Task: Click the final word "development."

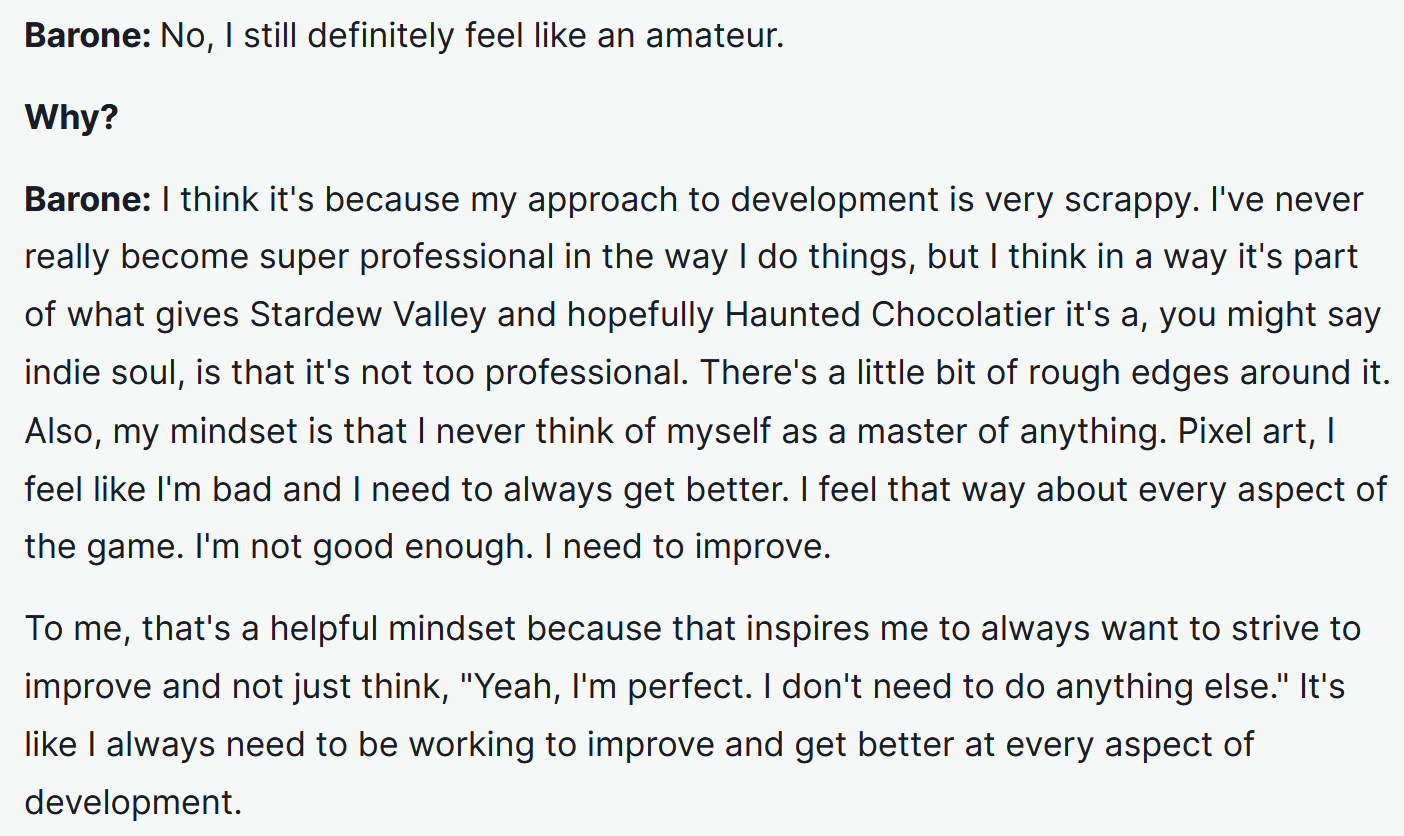Action: tap(133, 803)
